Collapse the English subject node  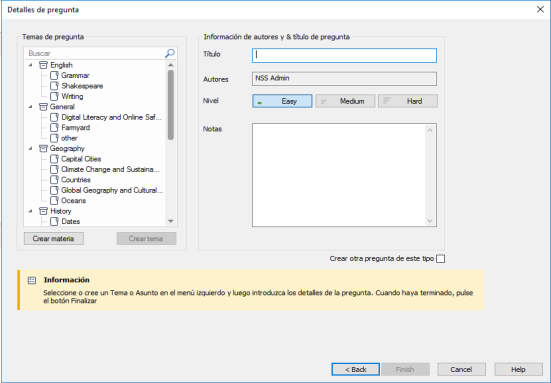[31, 65]
